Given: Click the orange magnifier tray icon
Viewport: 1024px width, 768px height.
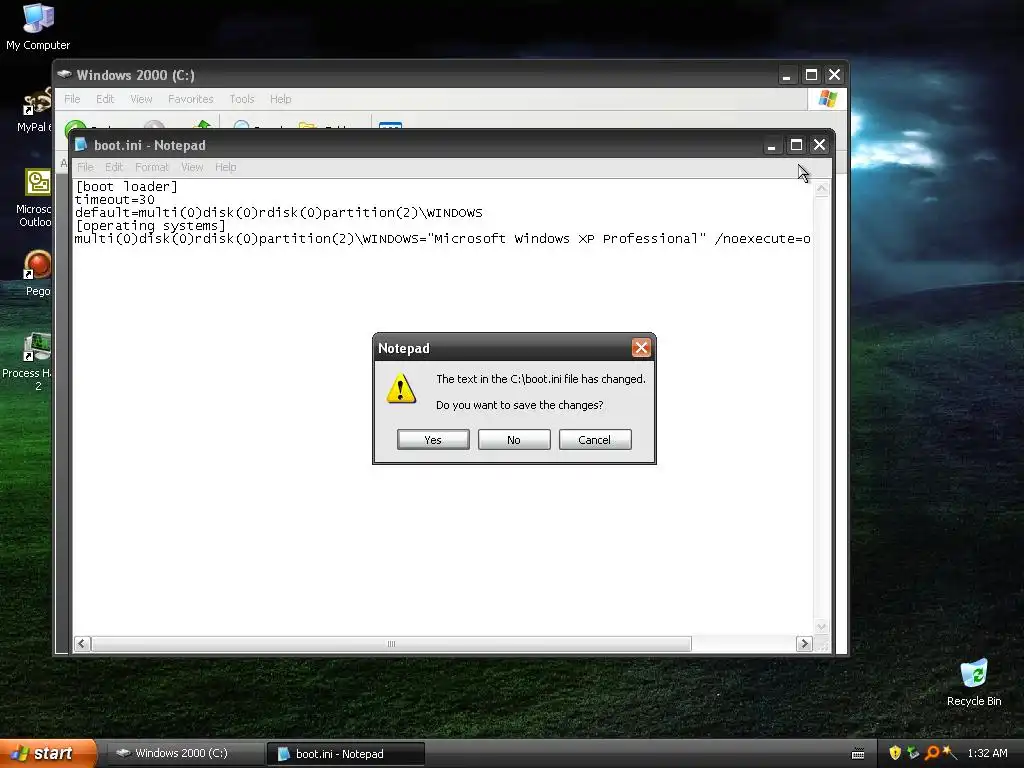Looking at the screenshot, I should tap(932, 753).
